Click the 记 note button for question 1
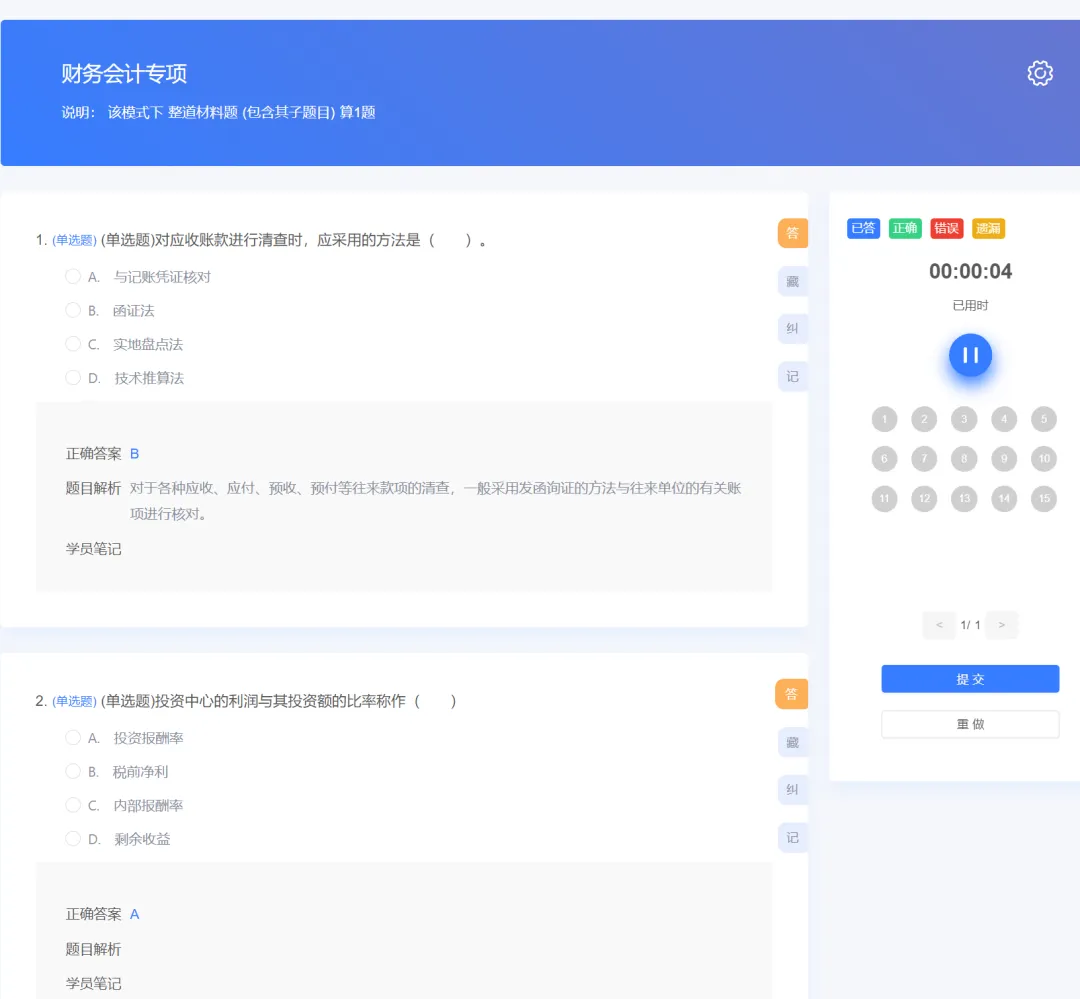 [792, 376]
